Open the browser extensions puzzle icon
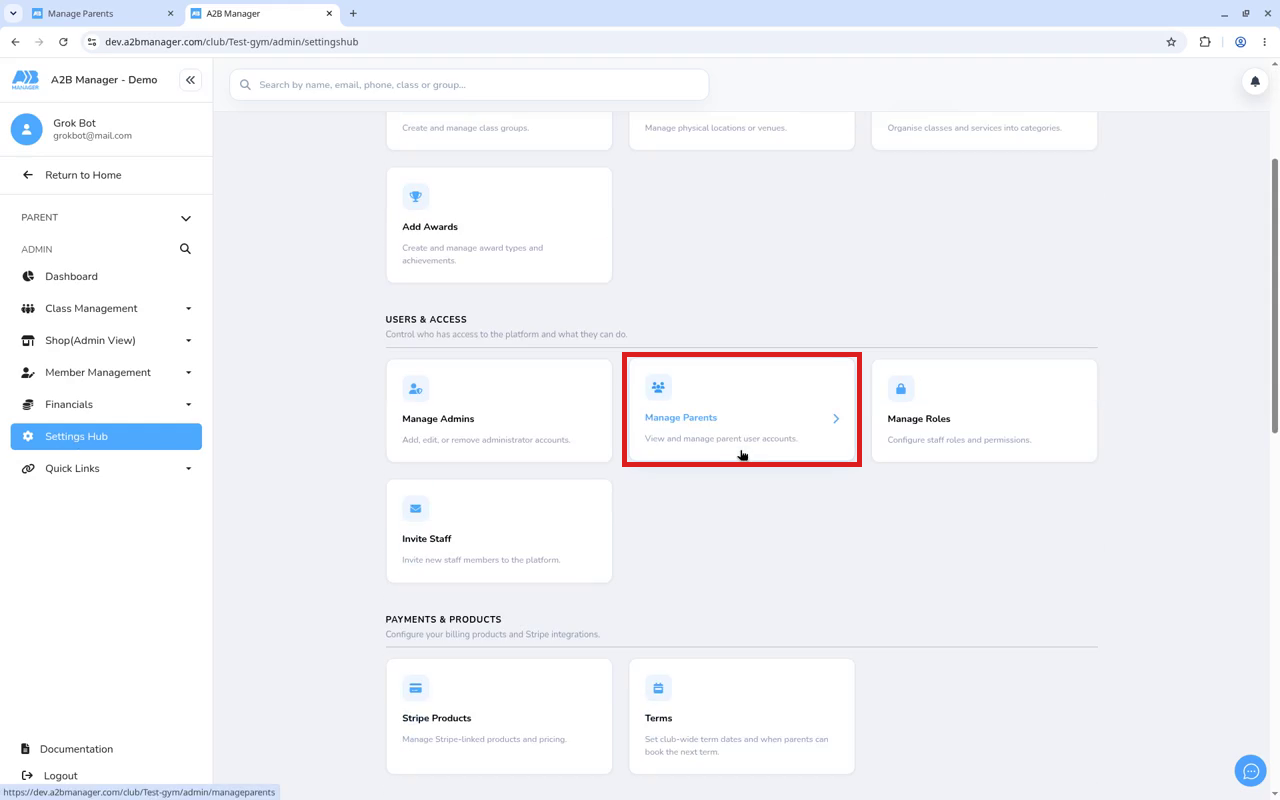The height and width of the screenshot is (800, 1280). [1205, 42]
